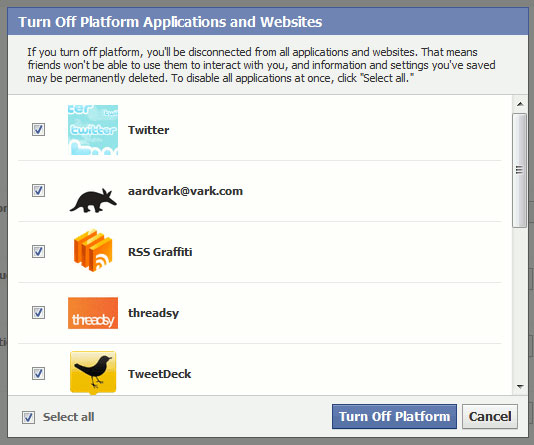534x445 pixels.
Task: Click the threadsy app name
Action: 153,313
